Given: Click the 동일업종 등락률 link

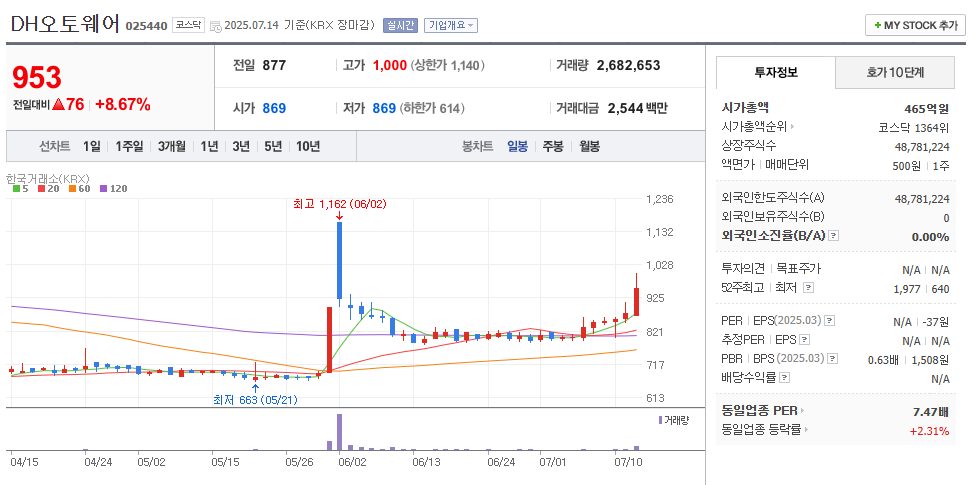Looking at the screenshot, I should click(761, 430).
